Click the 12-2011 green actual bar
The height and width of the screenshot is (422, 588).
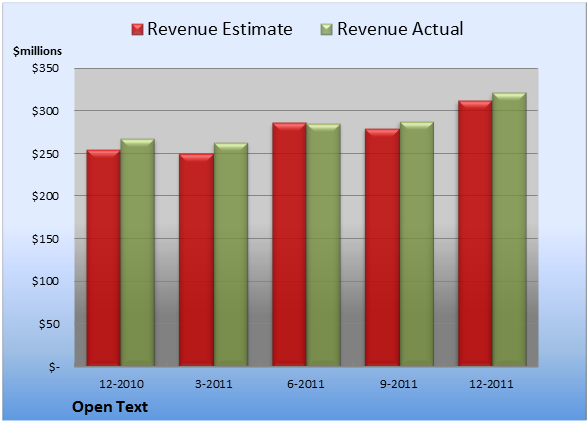click(509, 229)
